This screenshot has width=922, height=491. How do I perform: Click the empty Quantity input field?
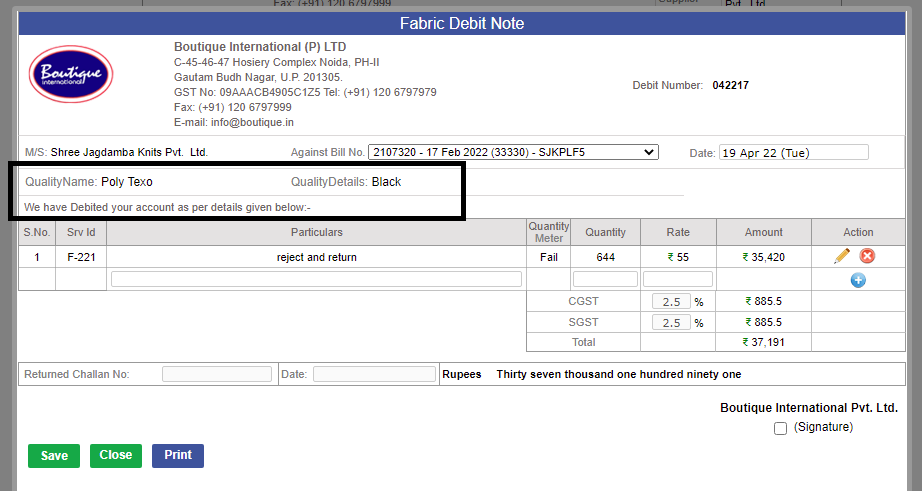click(606, 279)
